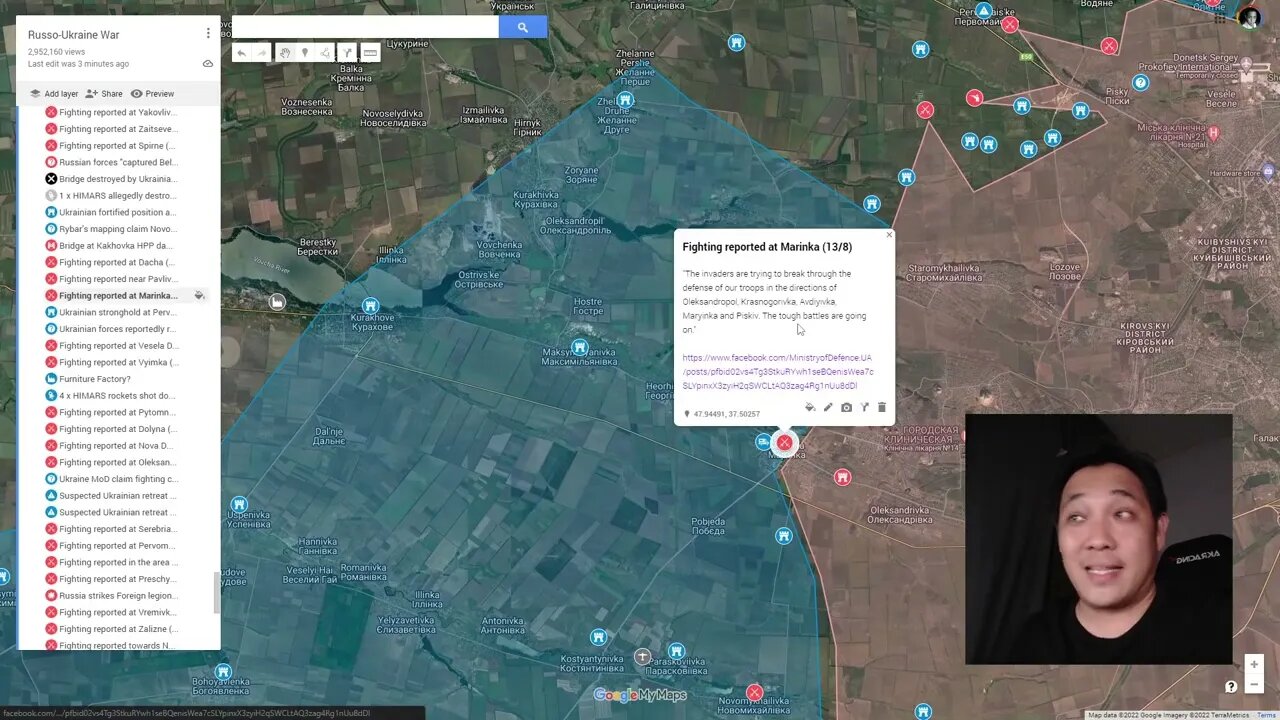This screenshot has height=720, width=1280.
Task: Open the three-dot map options menu
Action: [208, 33]
